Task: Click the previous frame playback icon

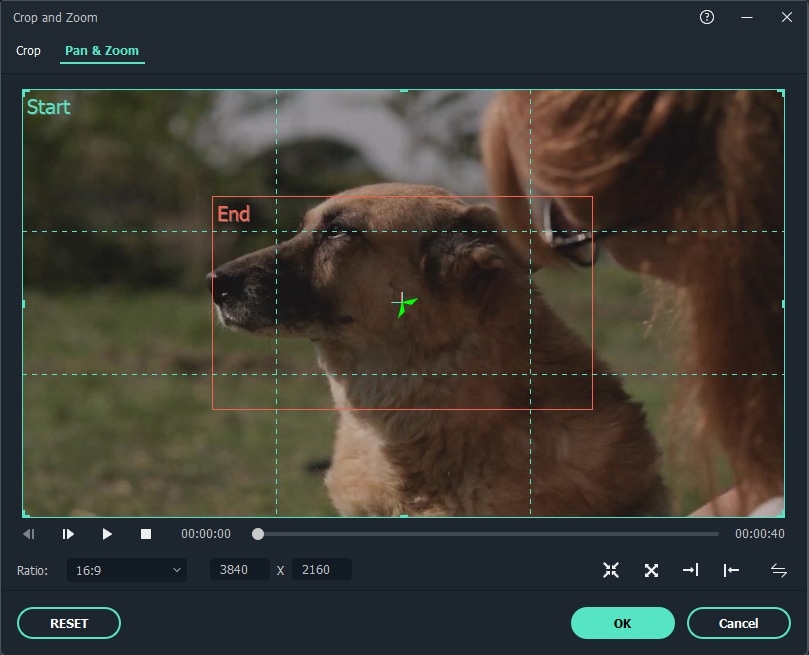Action: pyautogui.click(x=29, y=534)
